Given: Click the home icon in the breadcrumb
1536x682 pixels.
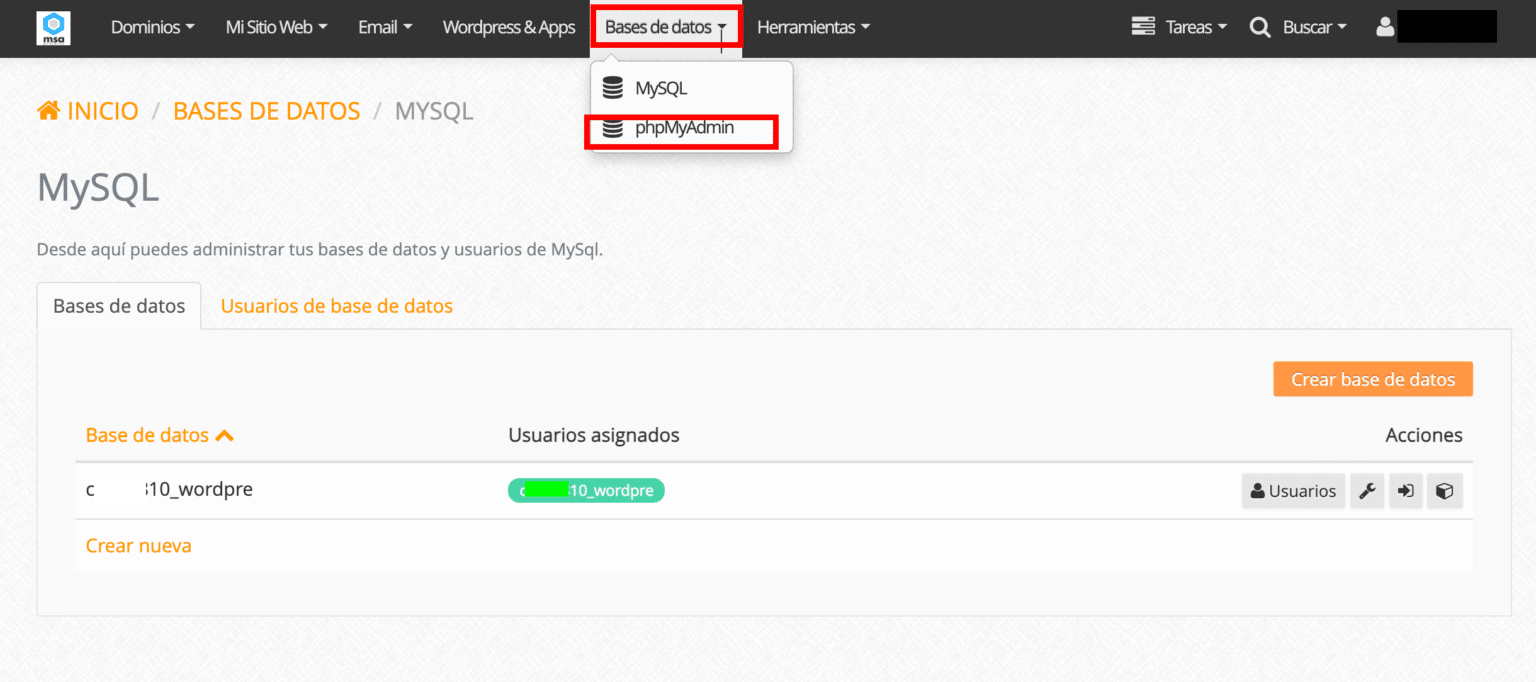Looking at the screenshot, I should click(47, 110).
